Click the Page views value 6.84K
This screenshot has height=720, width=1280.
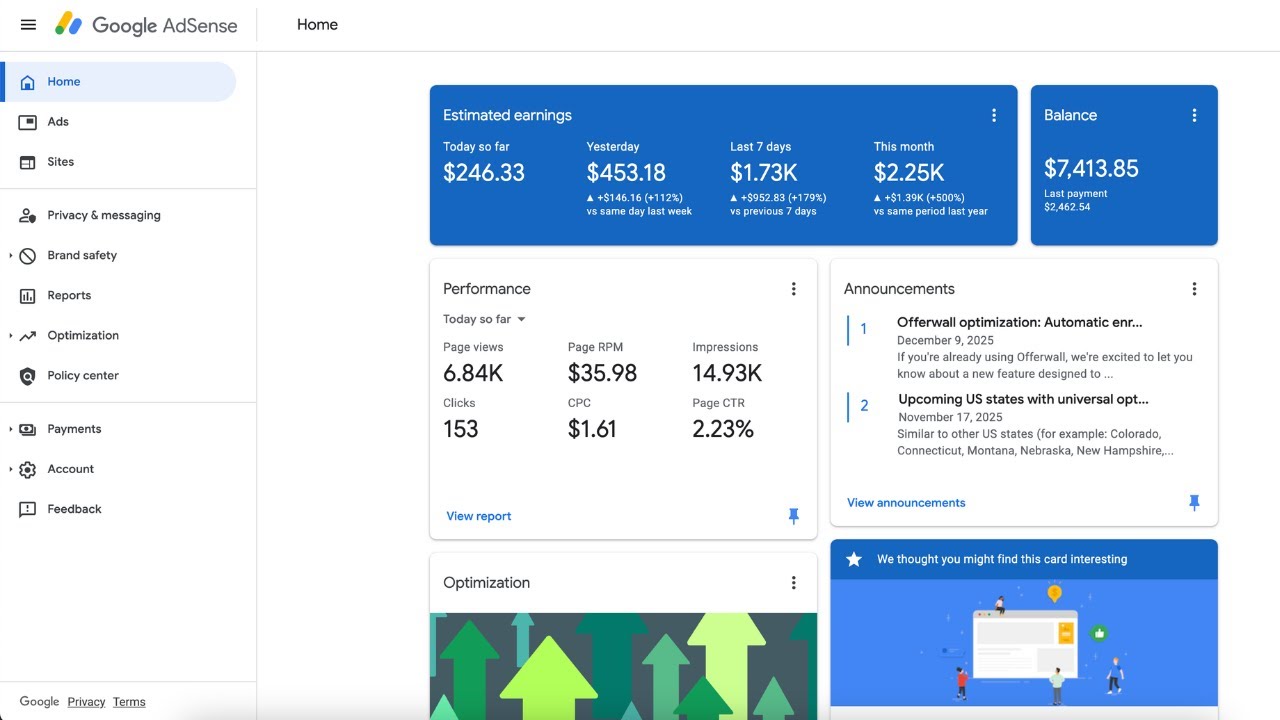point(473,373)
